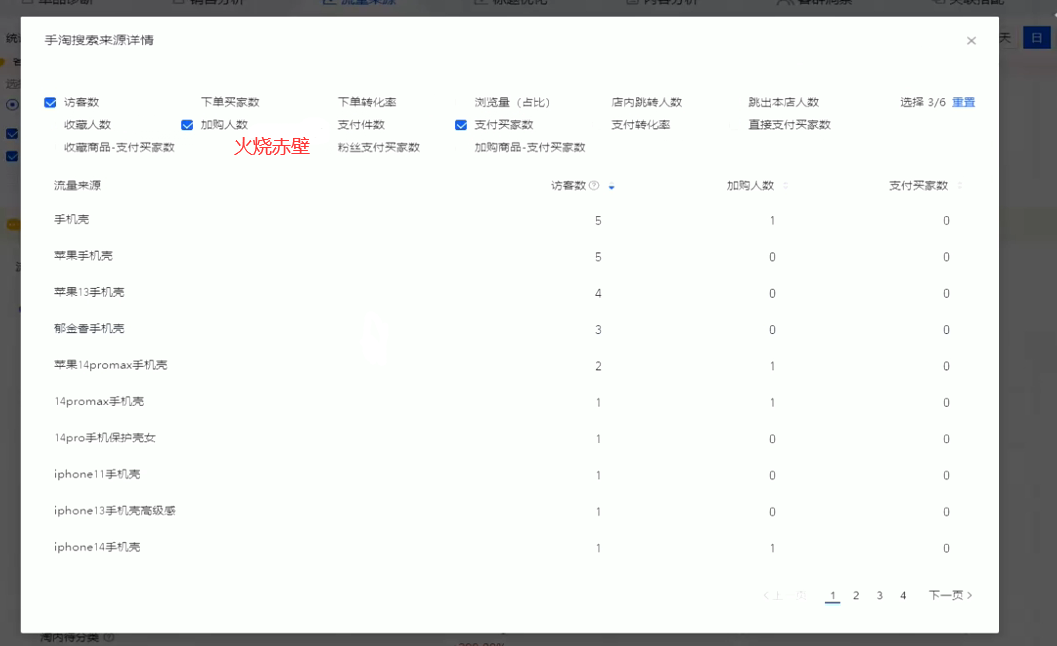Select the 14pro手机保护壳女 keyword row
Image resolution: width=1057 pixels, height=646 pixels.
pos(510,439)
